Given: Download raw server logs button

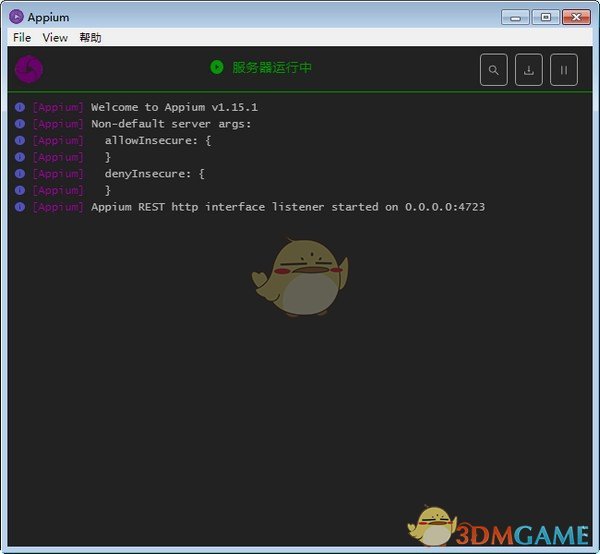Looking at the screenshot, I should coord(528,70).
